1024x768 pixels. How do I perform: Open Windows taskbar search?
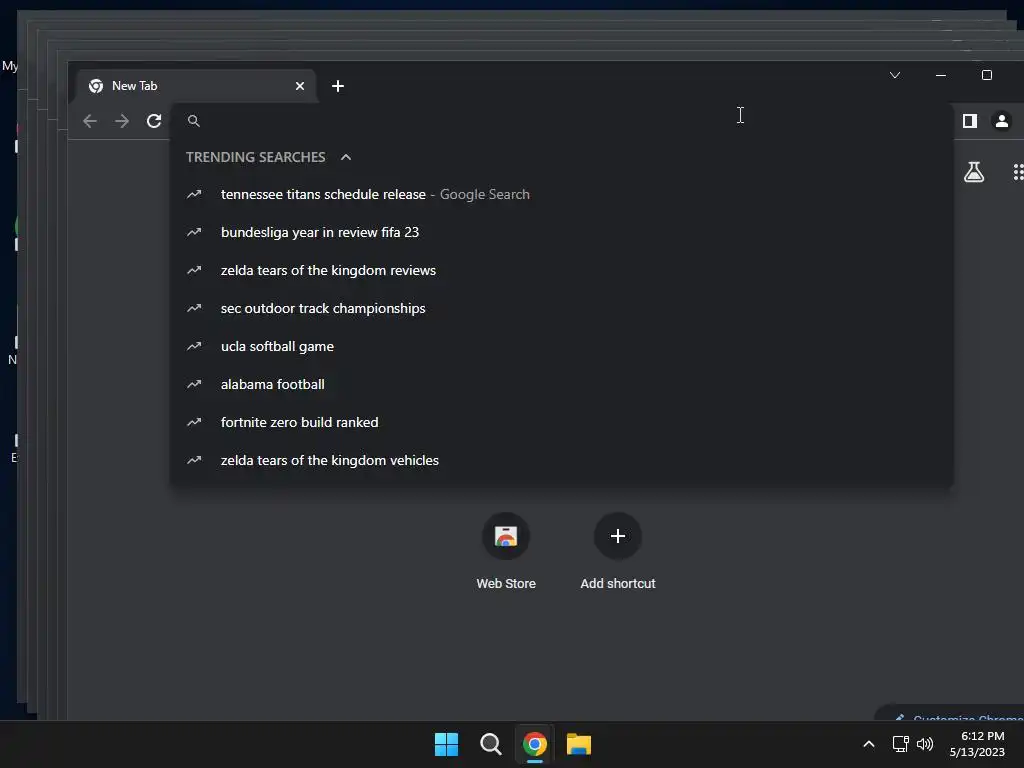490,744
